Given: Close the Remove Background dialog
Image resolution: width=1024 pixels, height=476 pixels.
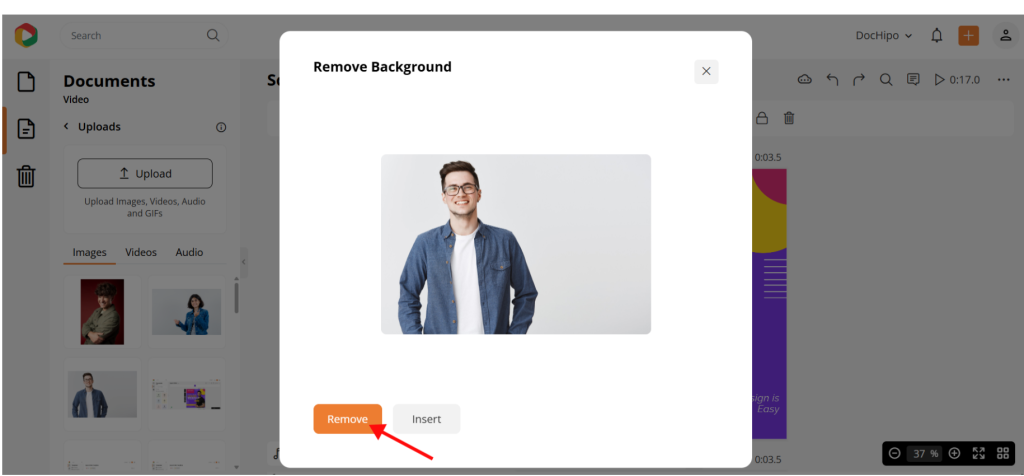Looking at the screenshot, I should [x=706, y=71].
